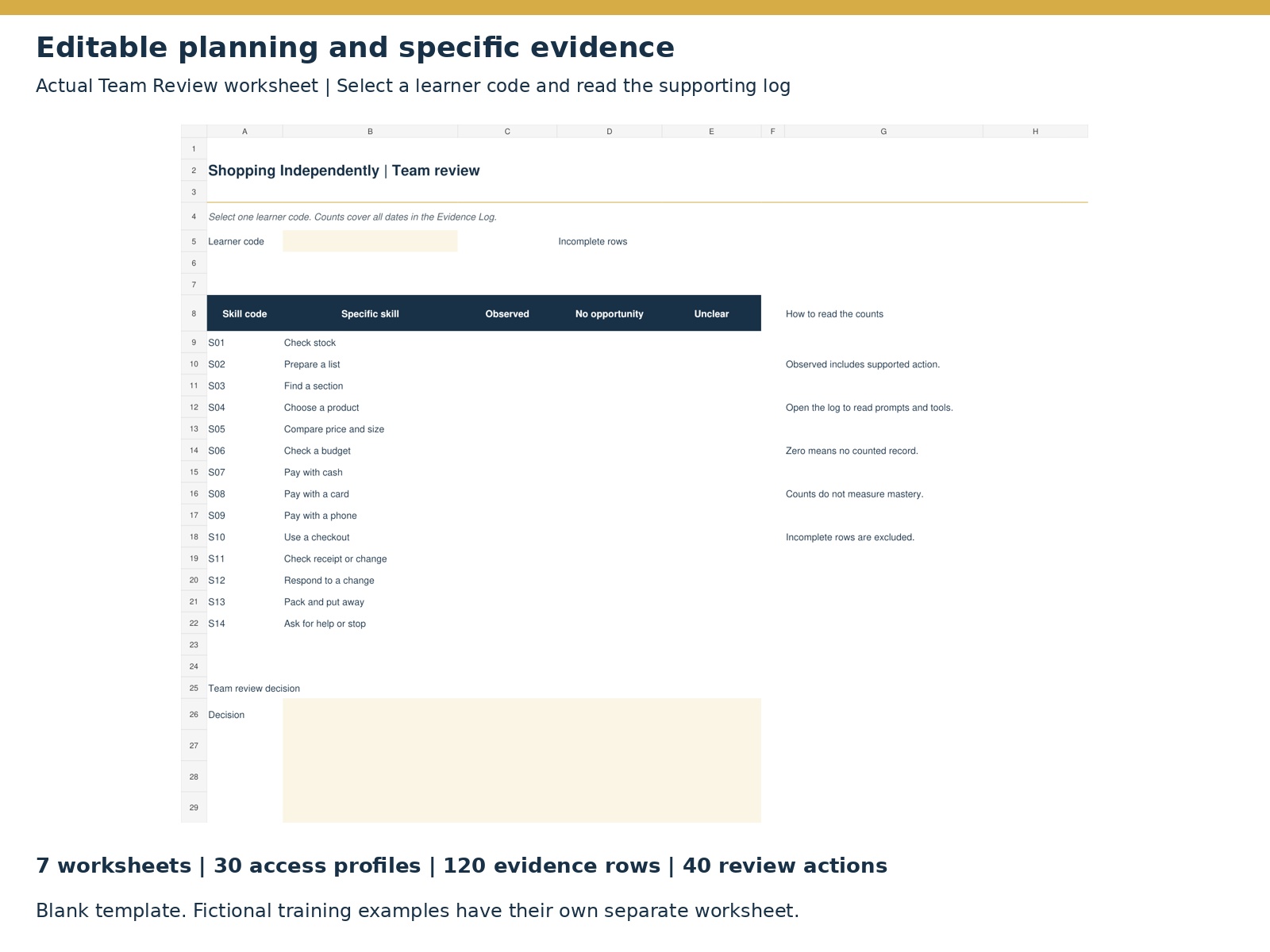Image resolution: width=1270 pixels, height=952 pixels.
Task: Select column B header
Action: [x=370, y=132]
